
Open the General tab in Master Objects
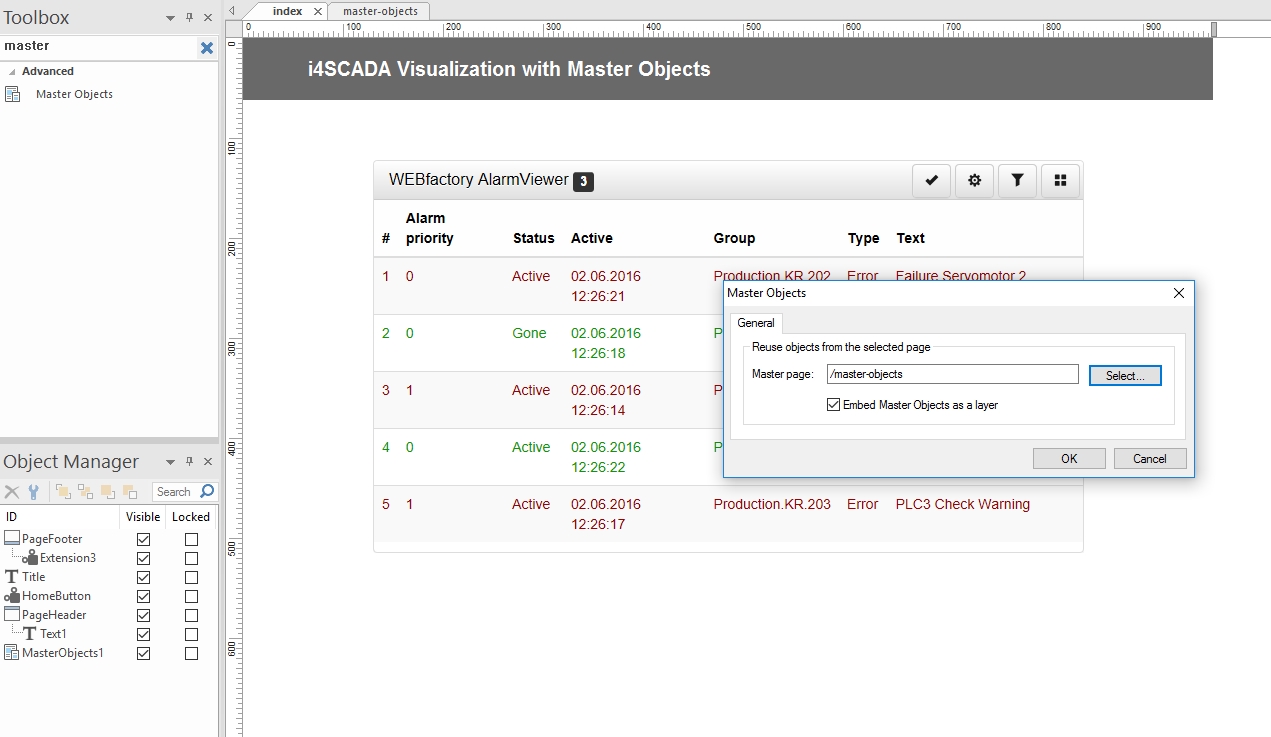pyautogui.click(x=756, y=323)
